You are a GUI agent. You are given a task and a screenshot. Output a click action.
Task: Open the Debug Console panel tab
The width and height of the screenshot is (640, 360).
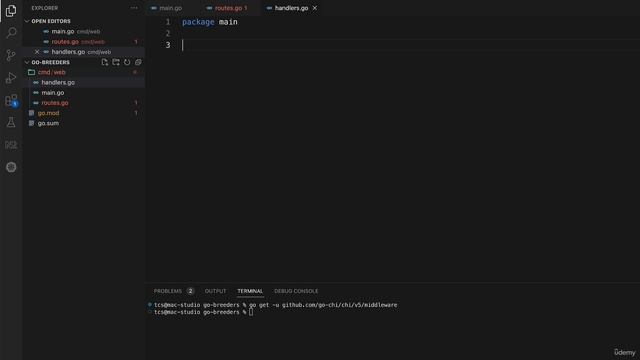(296, 291)
